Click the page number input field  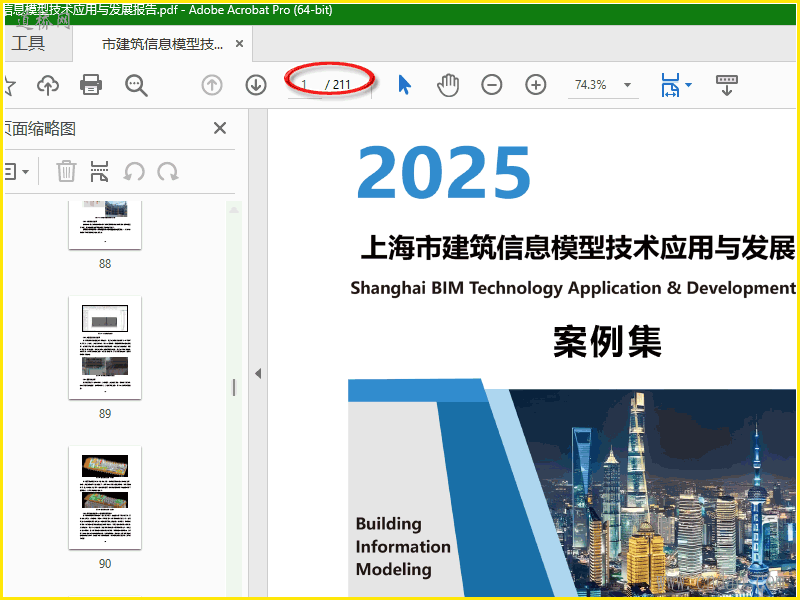pyautogui.click(x=305, y=85)
